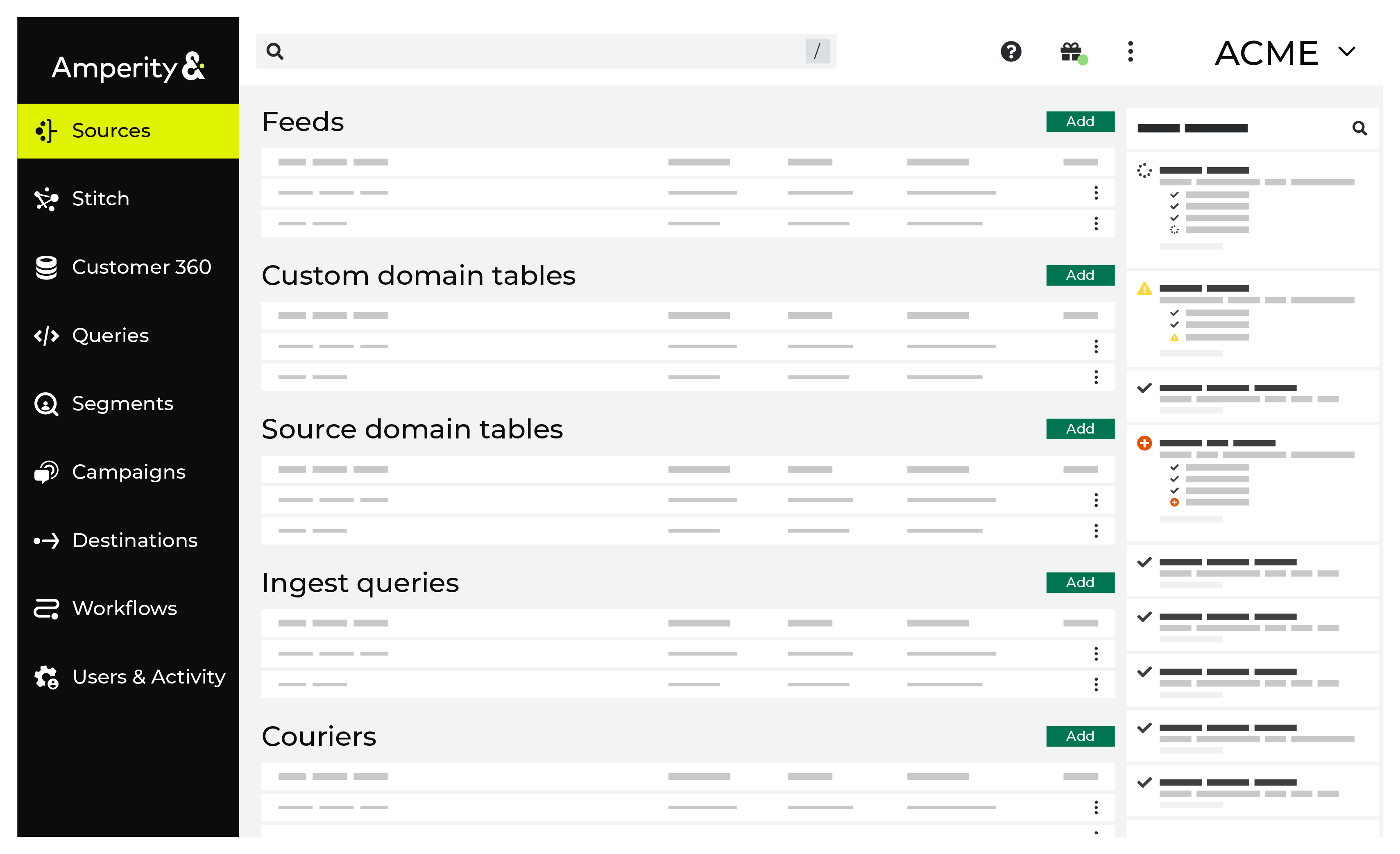
Task: Click Add button for Couriers
Action: tap(1080, 736)
